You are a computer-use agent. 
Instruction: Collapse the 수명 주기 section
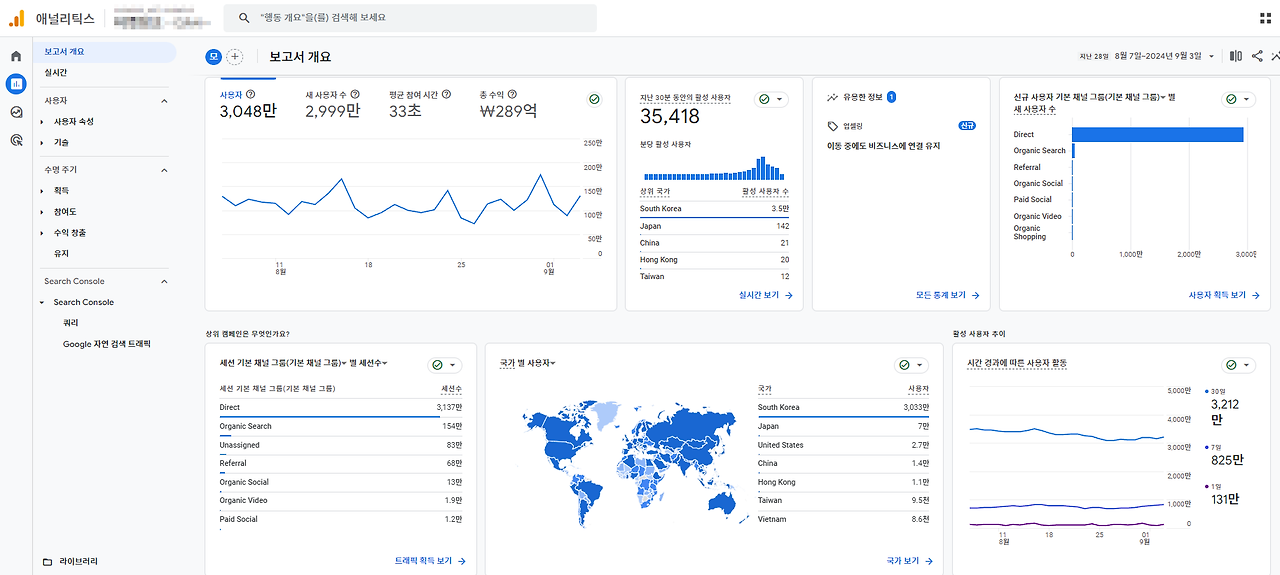pyautogui.click(x=165, y=170)
